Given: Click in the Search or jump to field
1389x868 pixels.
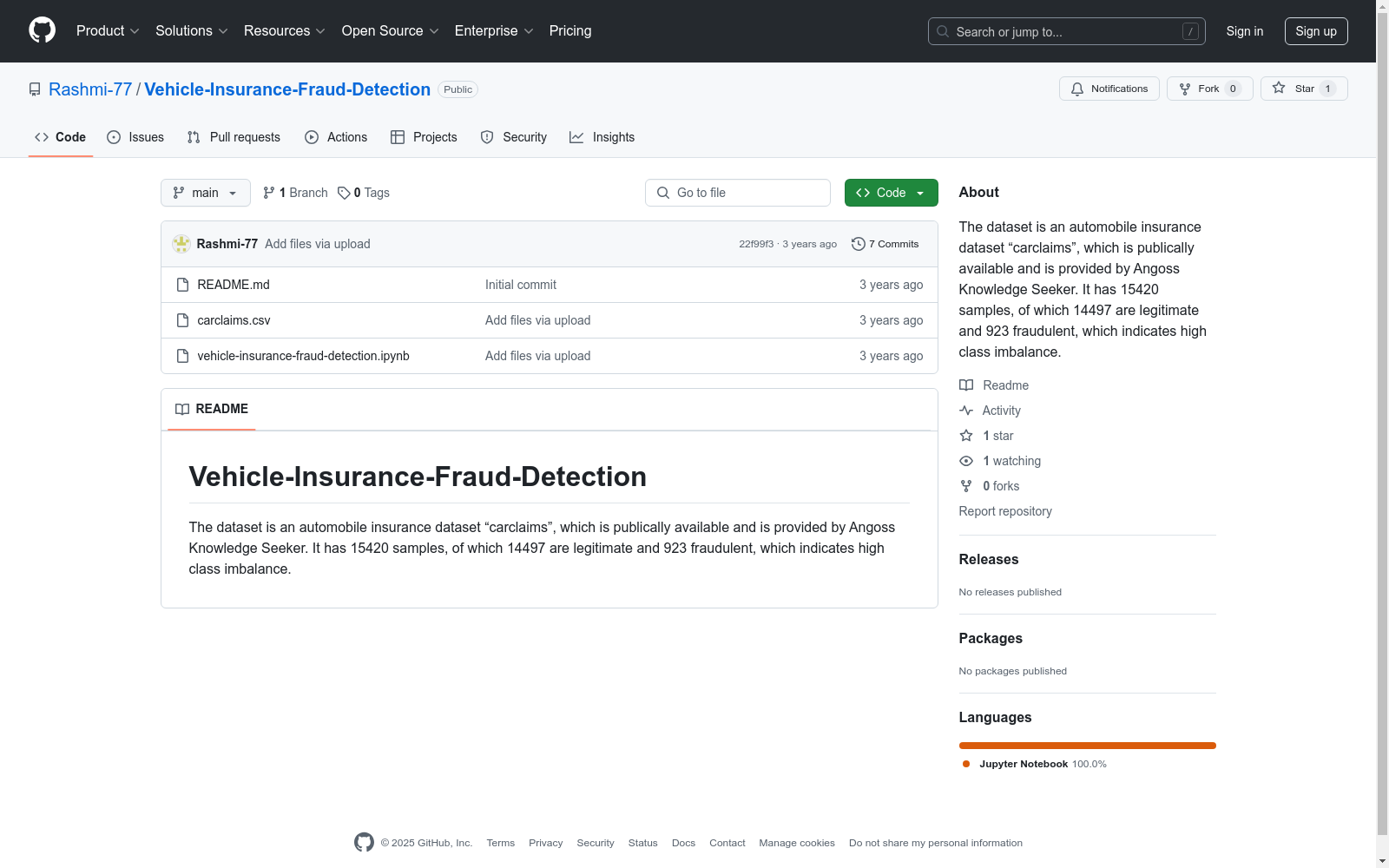Looking at the screenshot, I should click(1067, 31).
